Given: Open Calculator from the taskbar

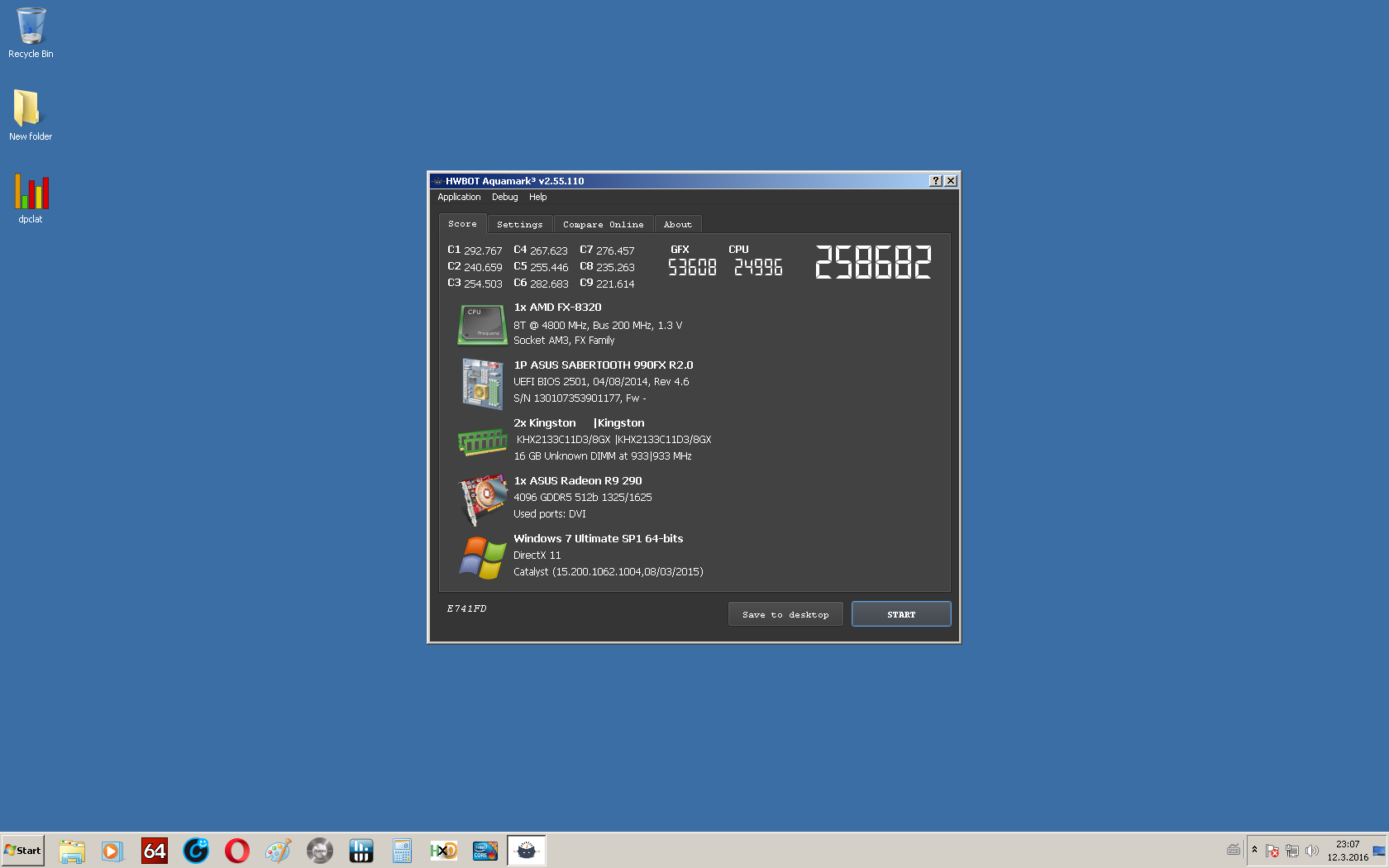Looking at the screenshot, I should (x=403, y=851).
